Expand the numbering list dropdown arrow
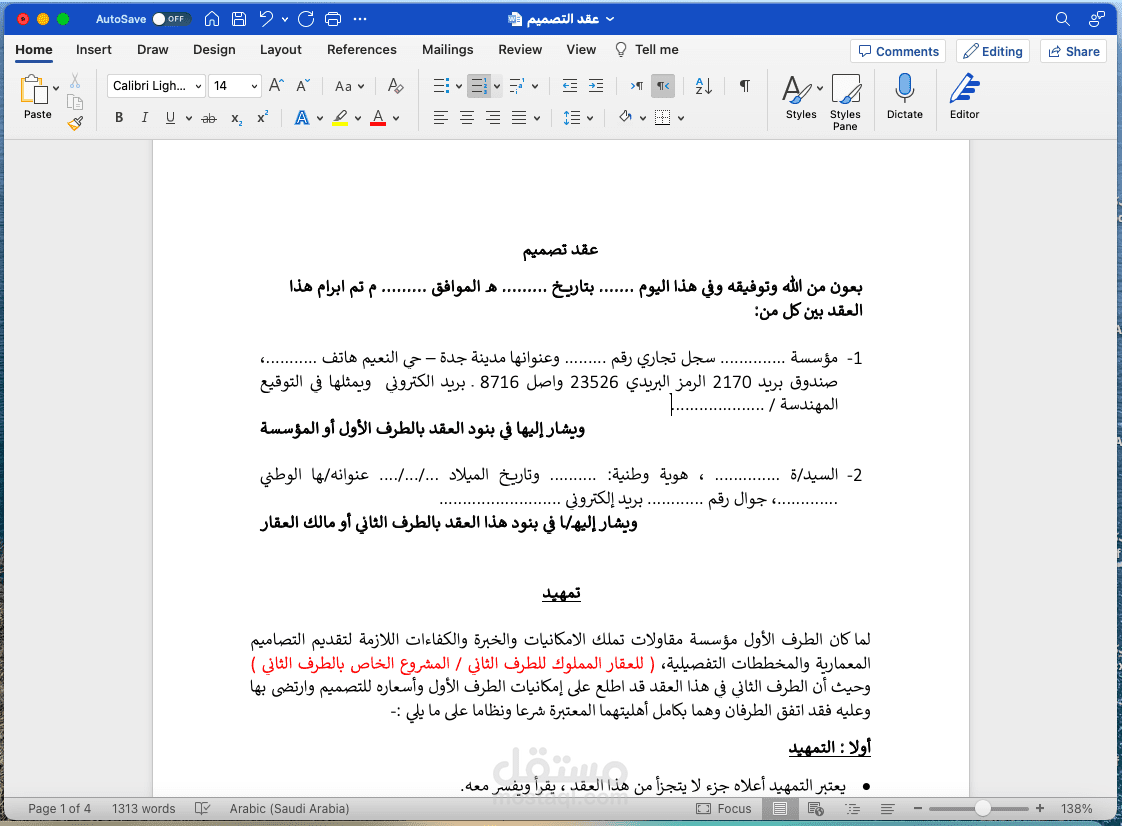This screenshot has width=1122, height=826. 497,87
